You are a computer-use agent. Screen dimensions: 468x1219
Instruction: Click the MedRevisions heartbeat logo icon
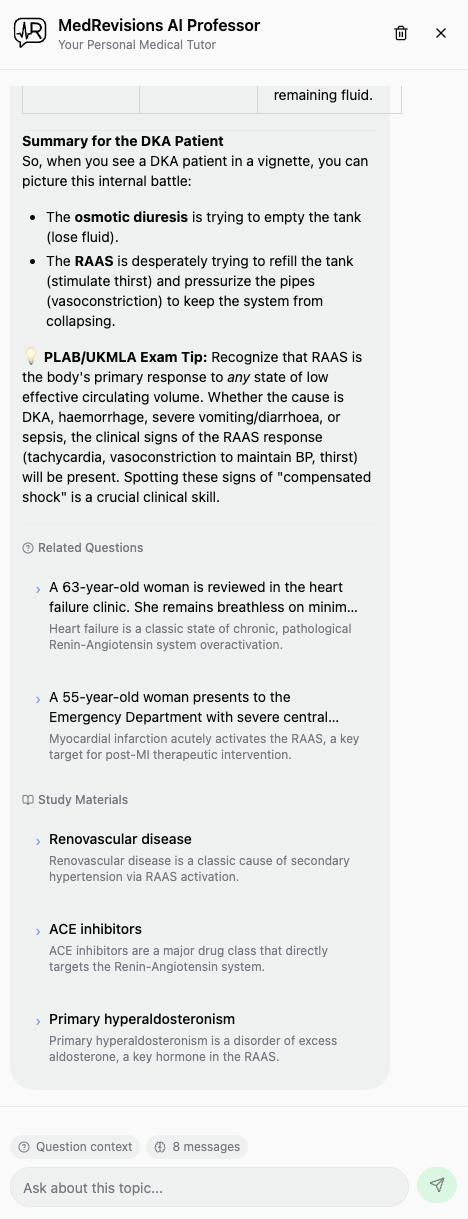(30, 33)
